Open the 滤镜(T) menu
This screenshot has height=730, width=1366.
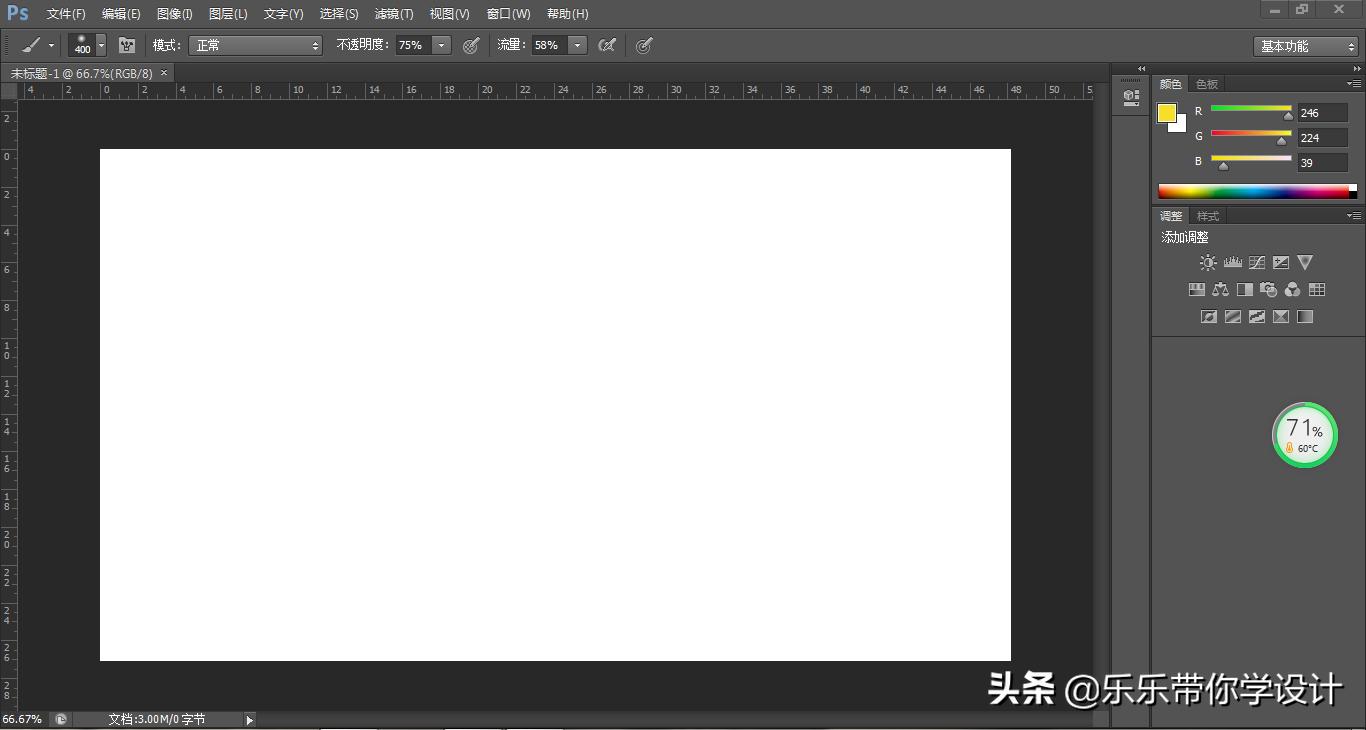tap(393, 14)
